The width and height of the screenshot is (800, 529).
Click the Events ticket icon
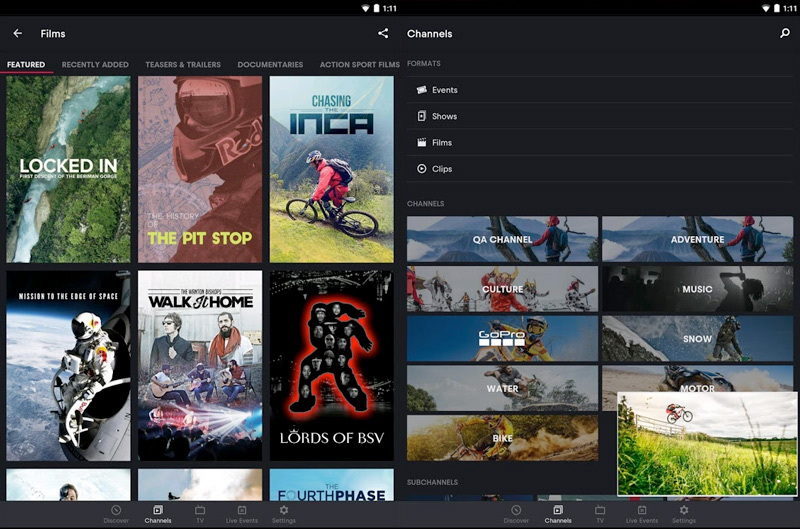click(x=421, y=90)
